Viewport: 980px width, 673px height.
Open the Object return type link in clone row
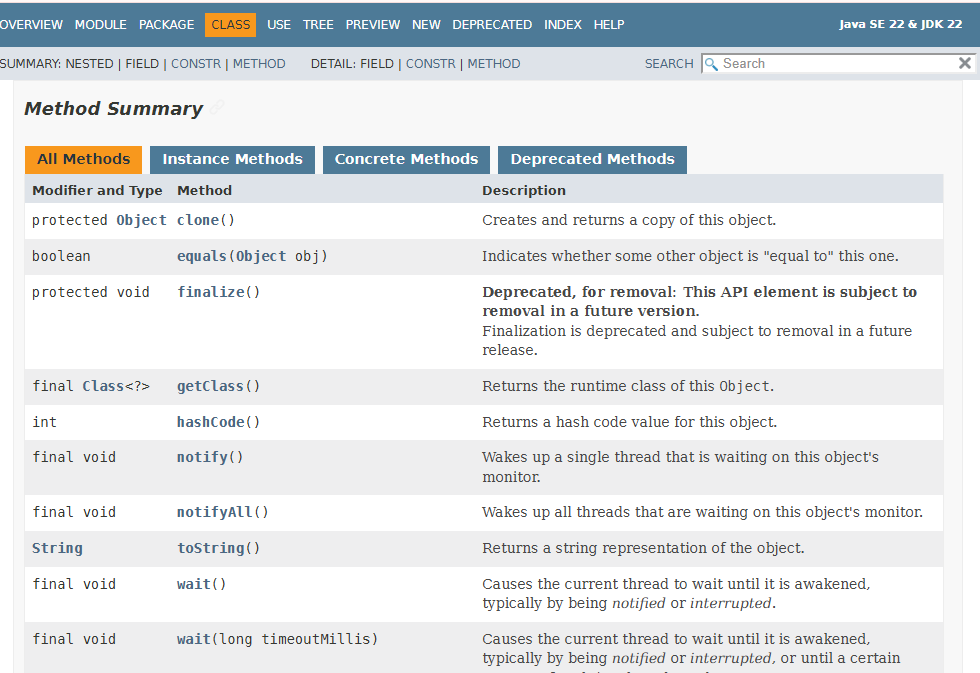(x=141, y=220)
